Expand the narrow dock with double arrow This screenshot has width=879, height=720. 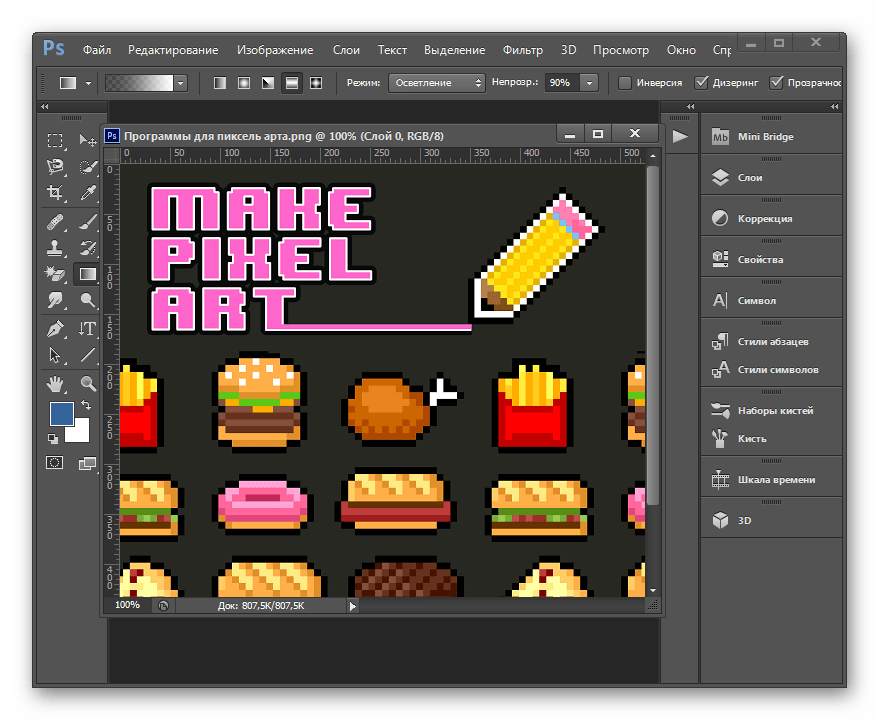[691, 107]
